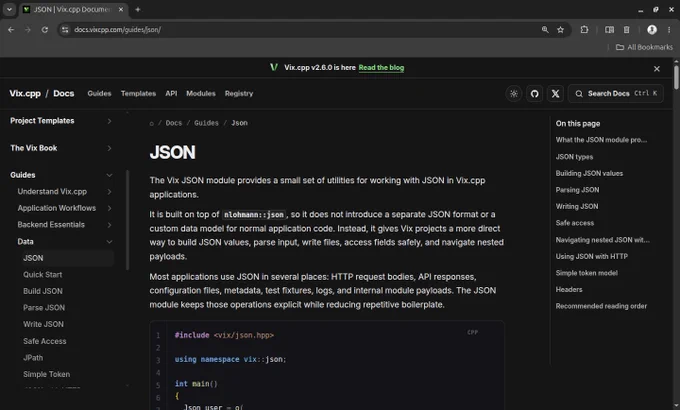The image size is (680, 410).
Task: Expand Application Workflows in sidebar
Action: click(x=64, y=208)
